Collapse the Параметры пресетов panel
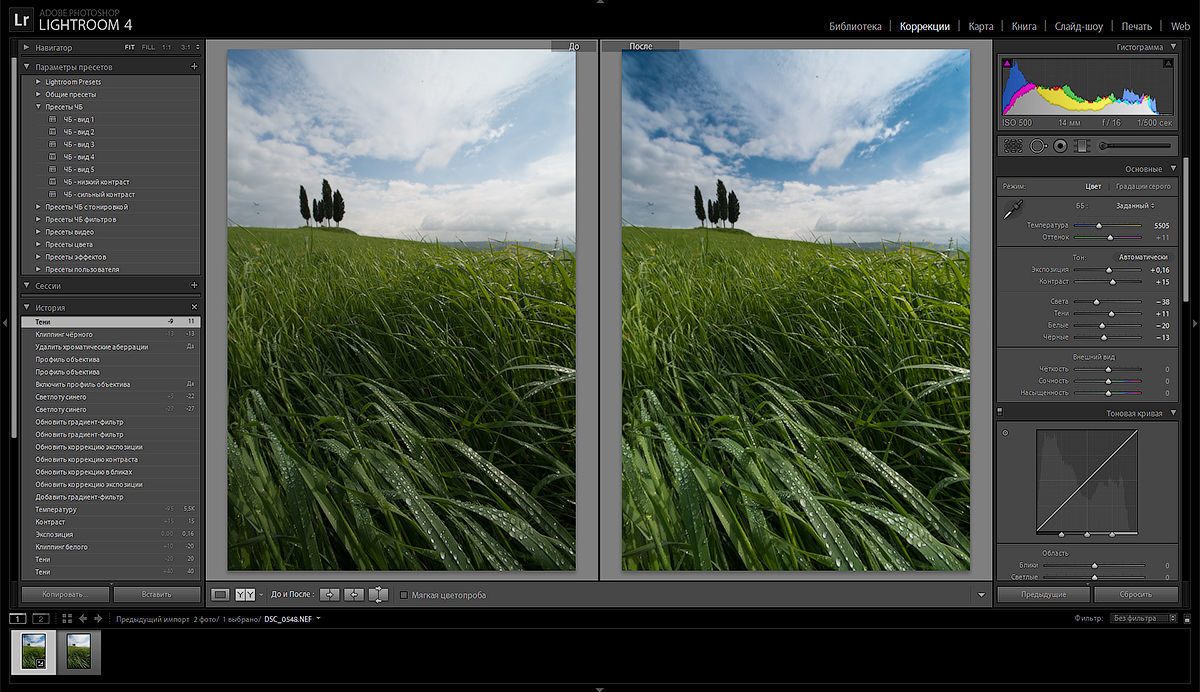Viewport: 1200px width, 692px height. pos(27,67)
